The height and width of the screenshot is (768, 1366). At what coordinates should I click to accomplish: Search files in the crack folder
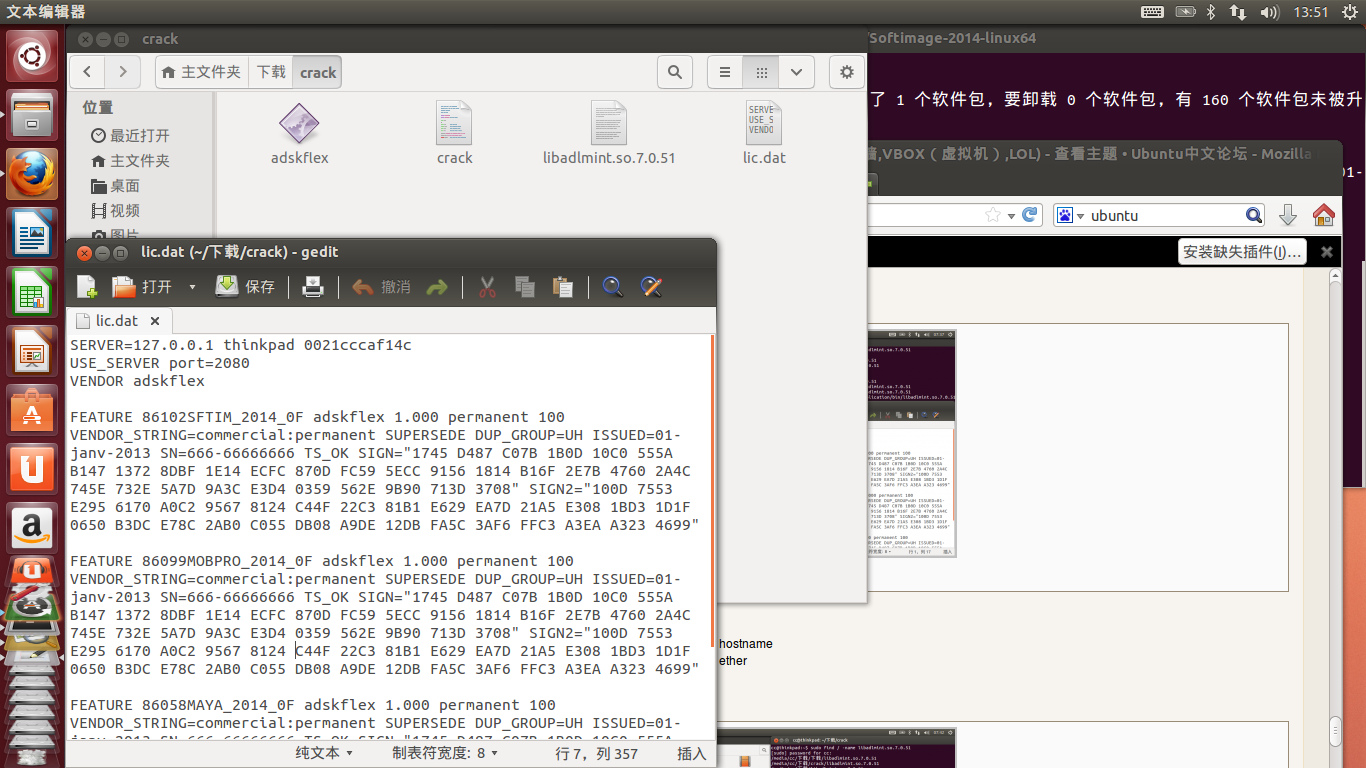[x=675, y=72]
